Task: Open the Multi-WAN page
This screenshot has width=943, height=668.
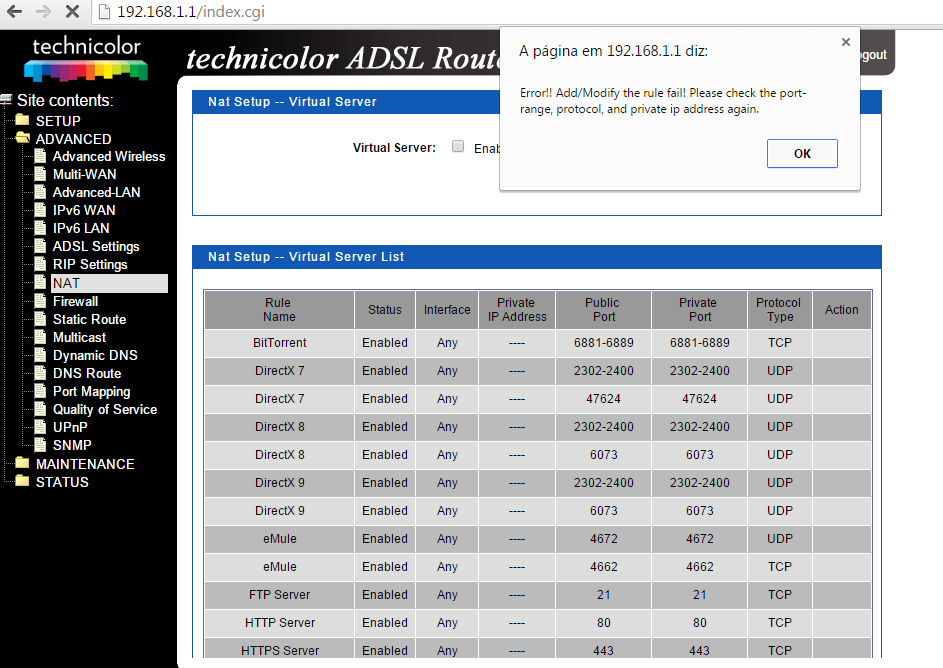Action: tap(85, 174)
